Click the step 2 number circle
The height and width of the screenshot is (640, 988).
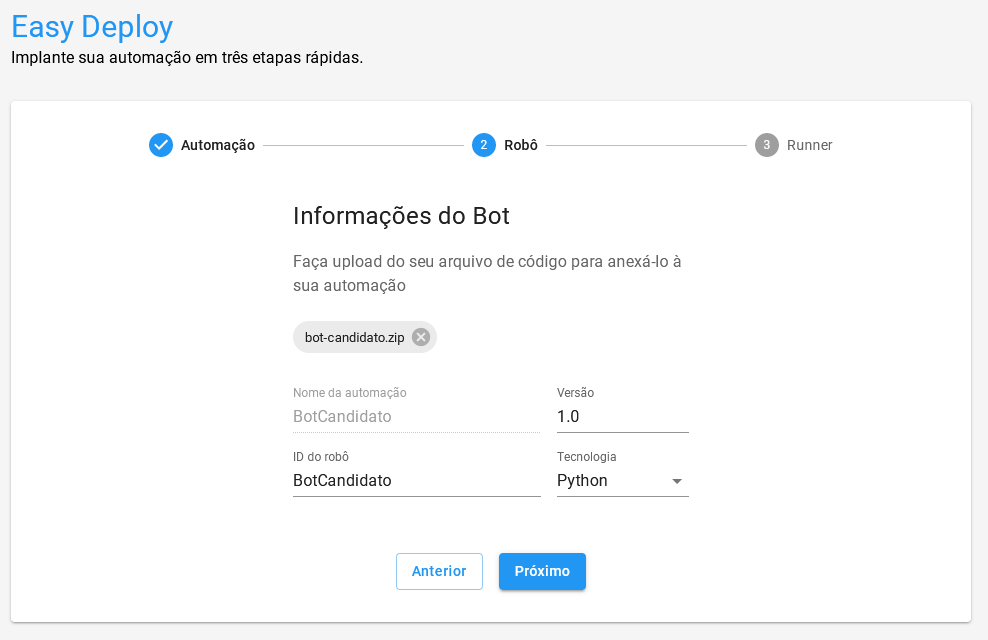click(484, 145)
